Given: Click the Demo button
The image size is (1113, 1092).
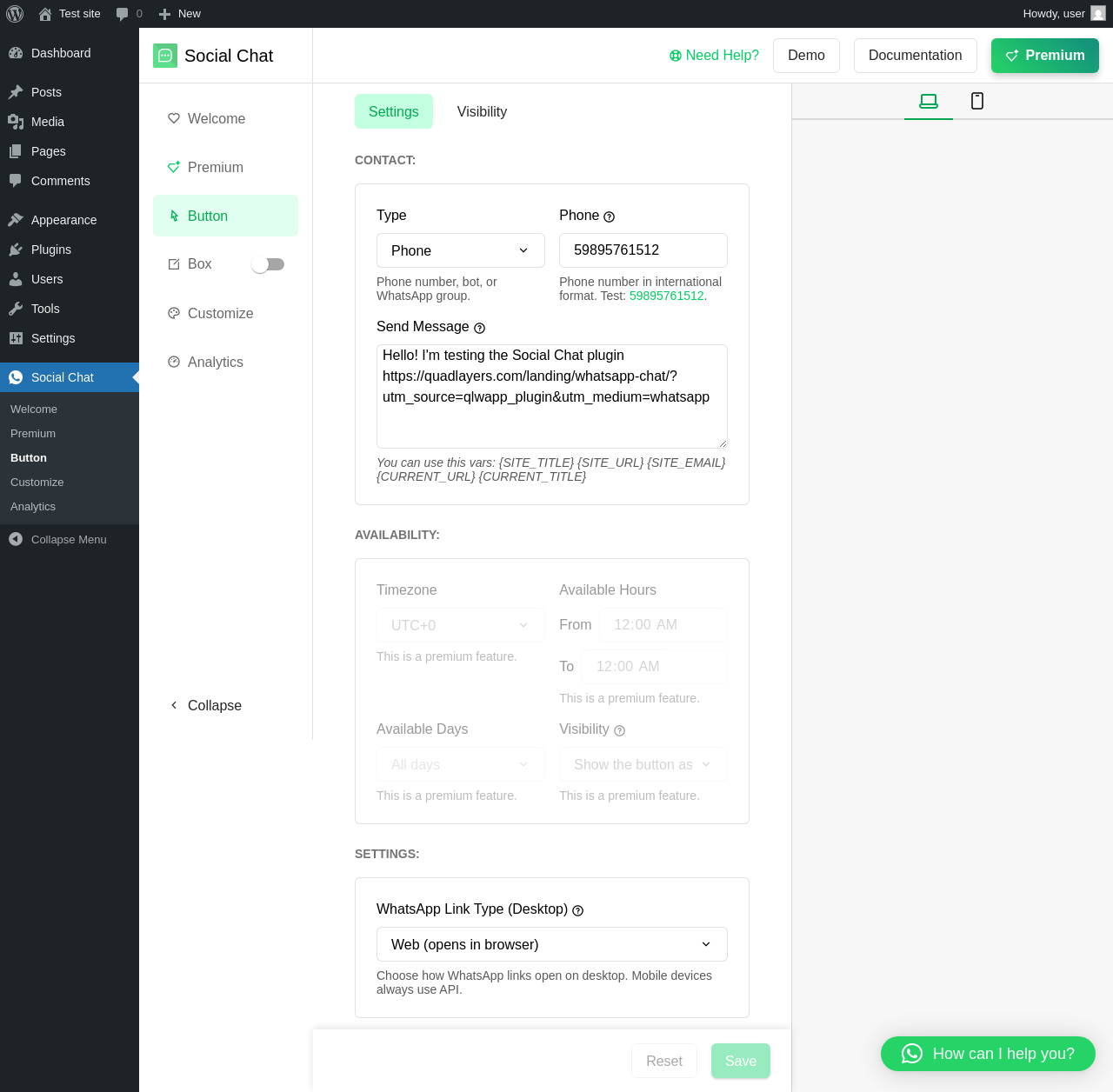Looking at the screenshot, I should pyautogui.click(x=806, y=56).
